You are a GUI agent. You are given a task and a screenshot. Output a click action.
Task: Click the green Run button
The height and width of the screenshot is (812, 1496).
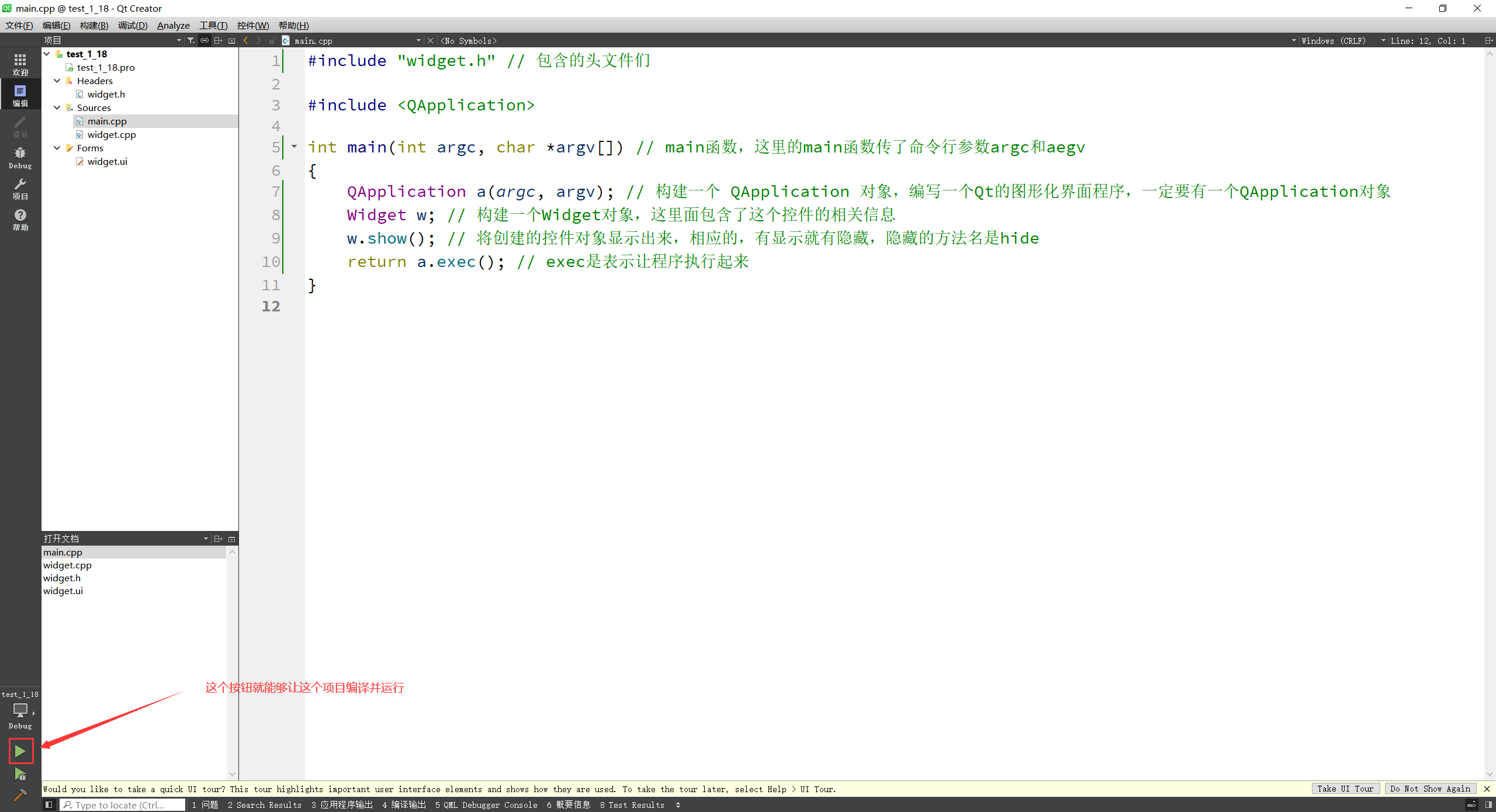click(20, 751)
